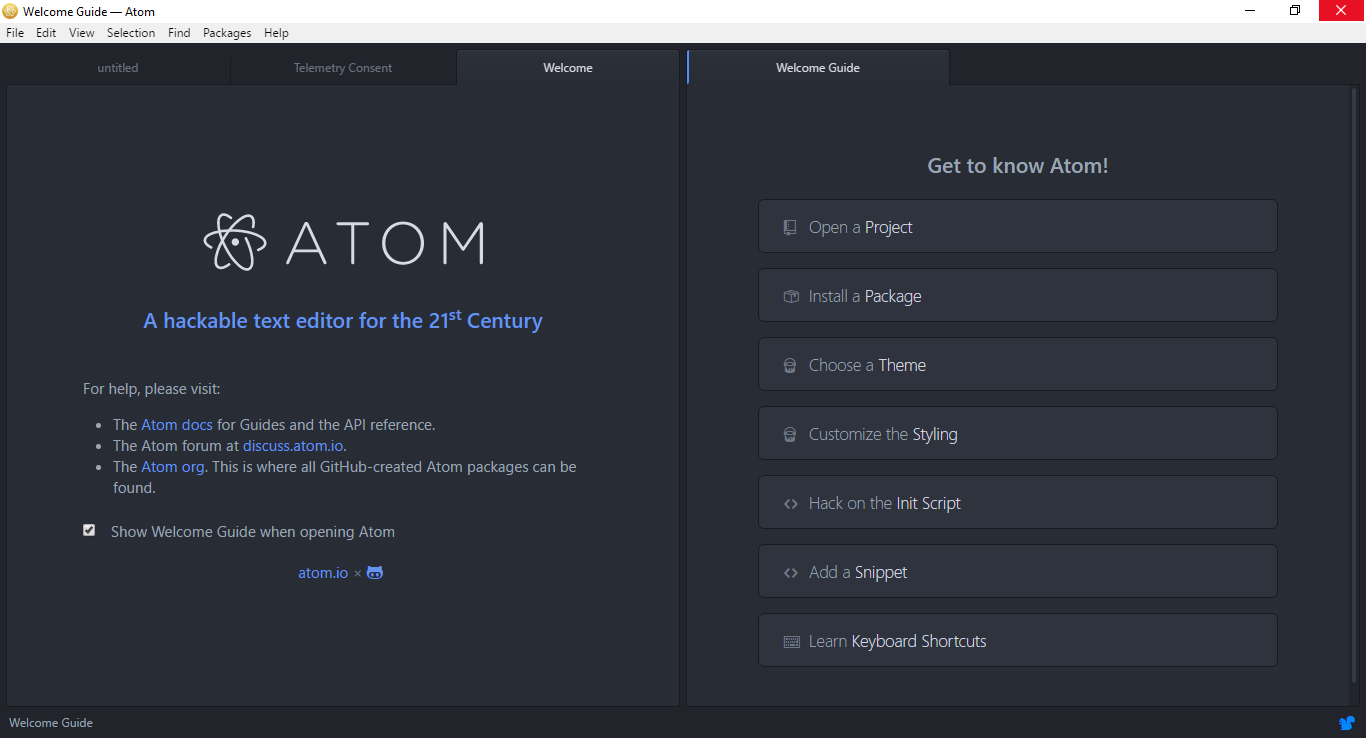Click the large Atom logo in Welcome pane

click(x=343, y=242)
